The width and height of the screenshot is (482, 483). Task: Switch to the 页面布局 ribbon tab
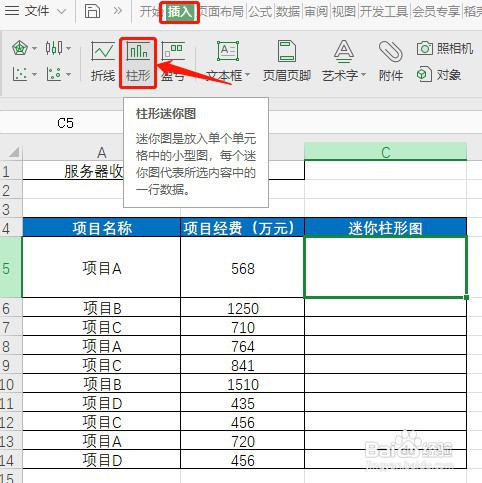click(x=222, y=12)
